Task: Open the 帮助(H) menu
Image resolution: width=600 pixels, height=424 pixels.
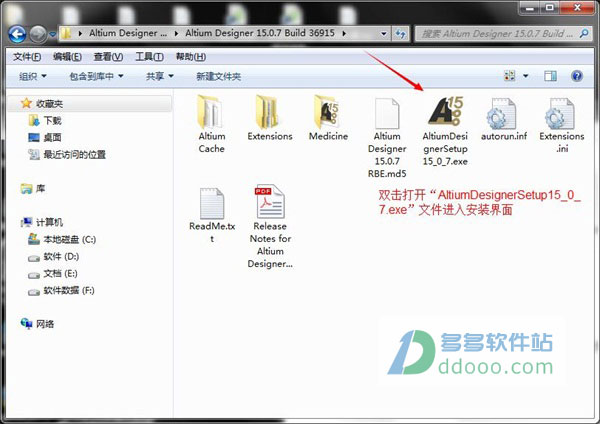Action: click(191, 57)
